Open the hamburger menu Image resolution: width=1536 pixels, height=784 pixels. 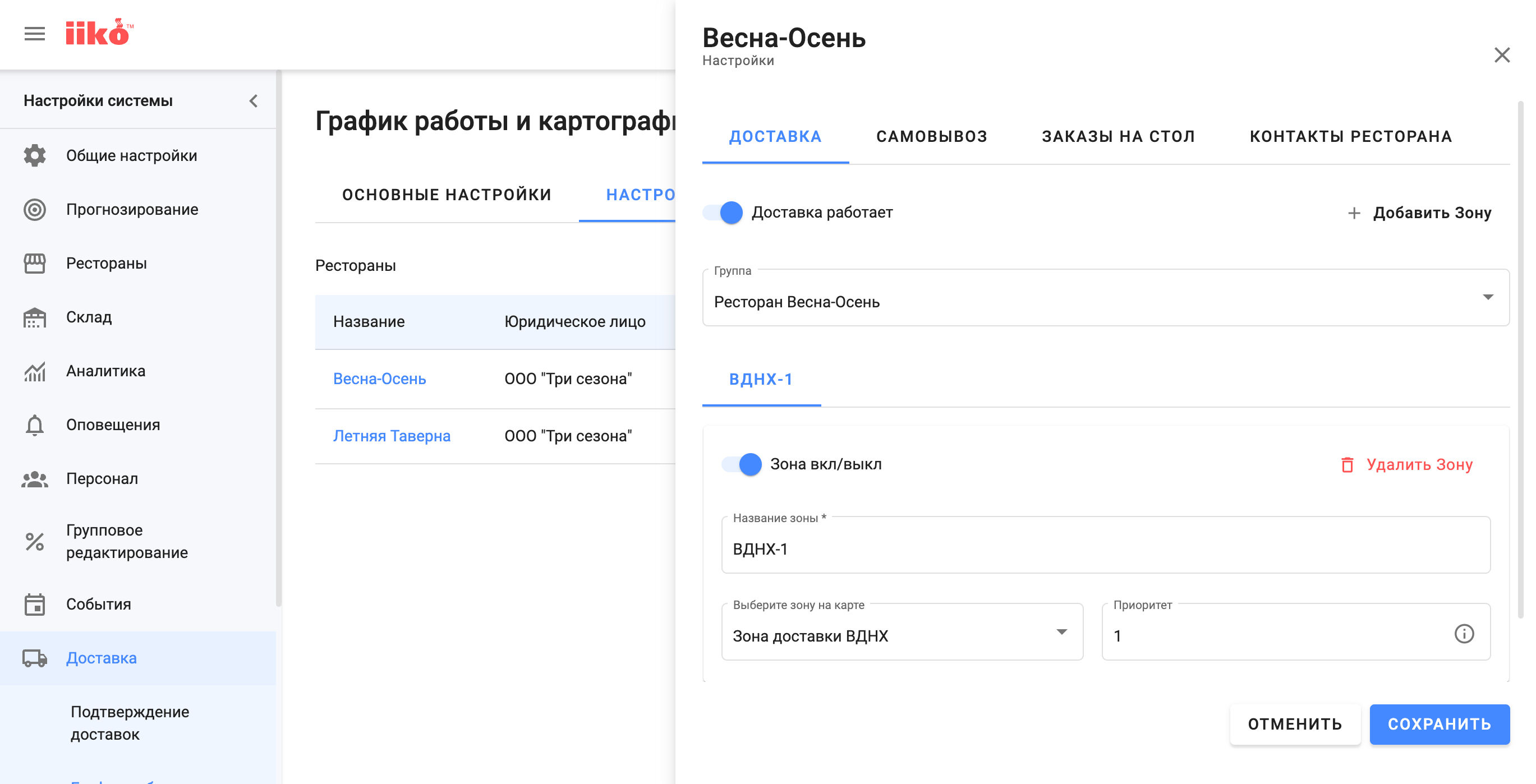[x=35, y=34]
